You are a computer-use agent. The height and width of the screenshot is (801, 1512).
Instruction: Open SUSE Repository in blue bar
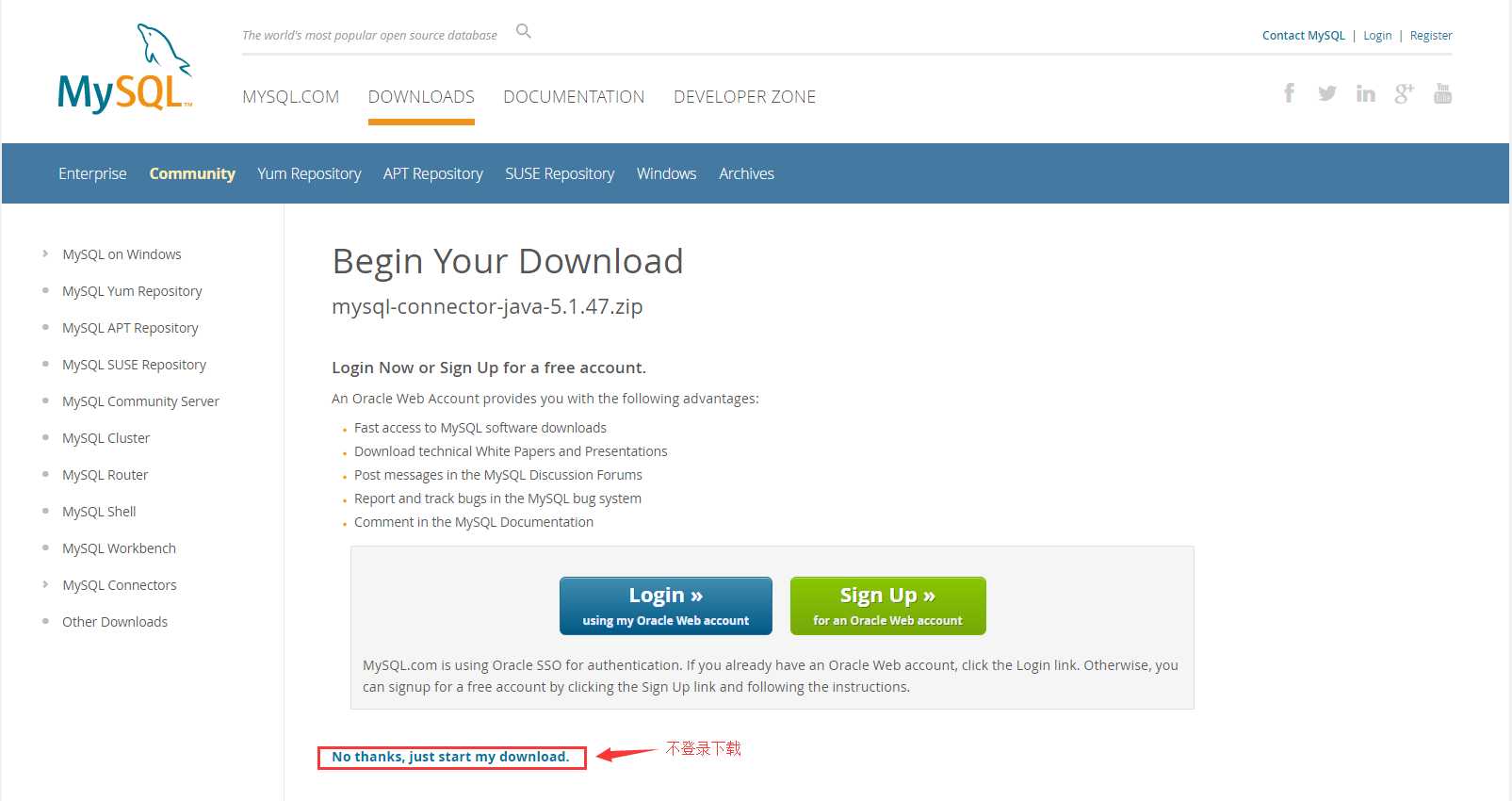pyautogui.click(x=560, y=173)
